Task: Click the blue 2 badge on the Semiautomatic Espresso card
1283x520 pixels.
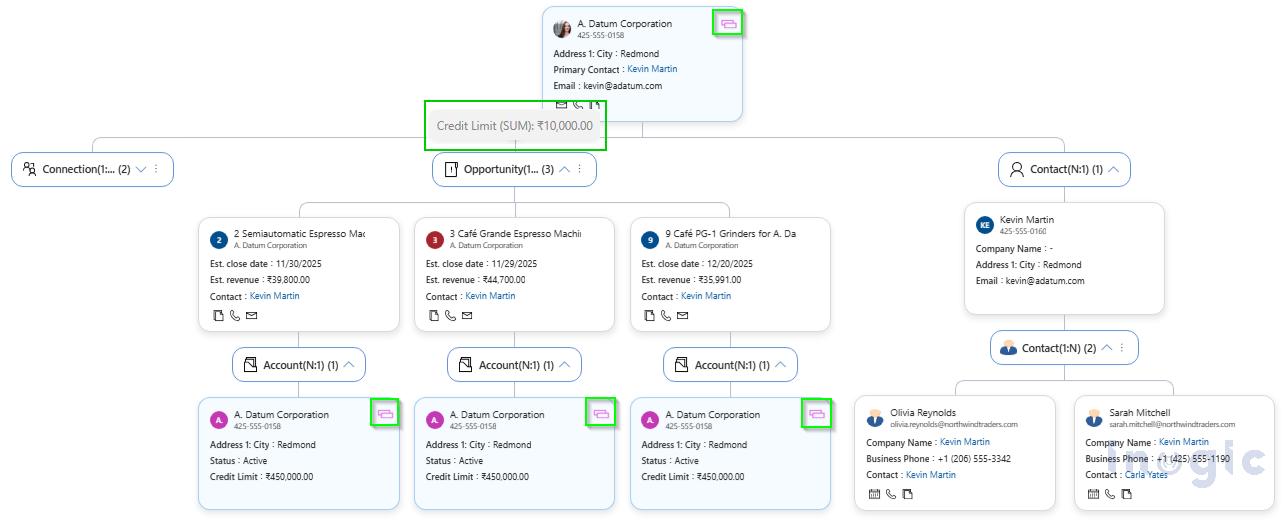Action: tap(219, 240)
